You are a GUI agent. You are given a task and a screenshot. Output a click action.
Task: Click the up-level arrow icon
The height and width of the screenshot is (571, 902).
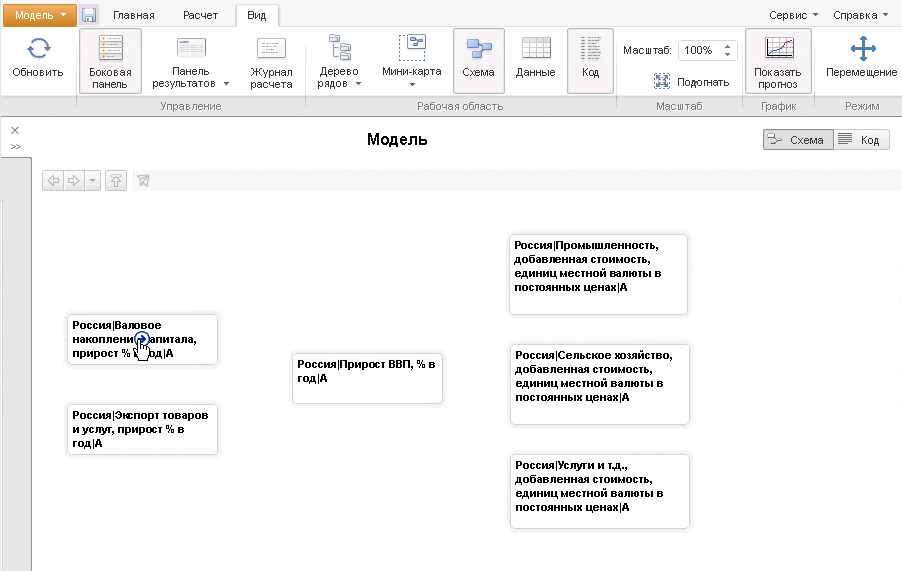tap(116, 180)
